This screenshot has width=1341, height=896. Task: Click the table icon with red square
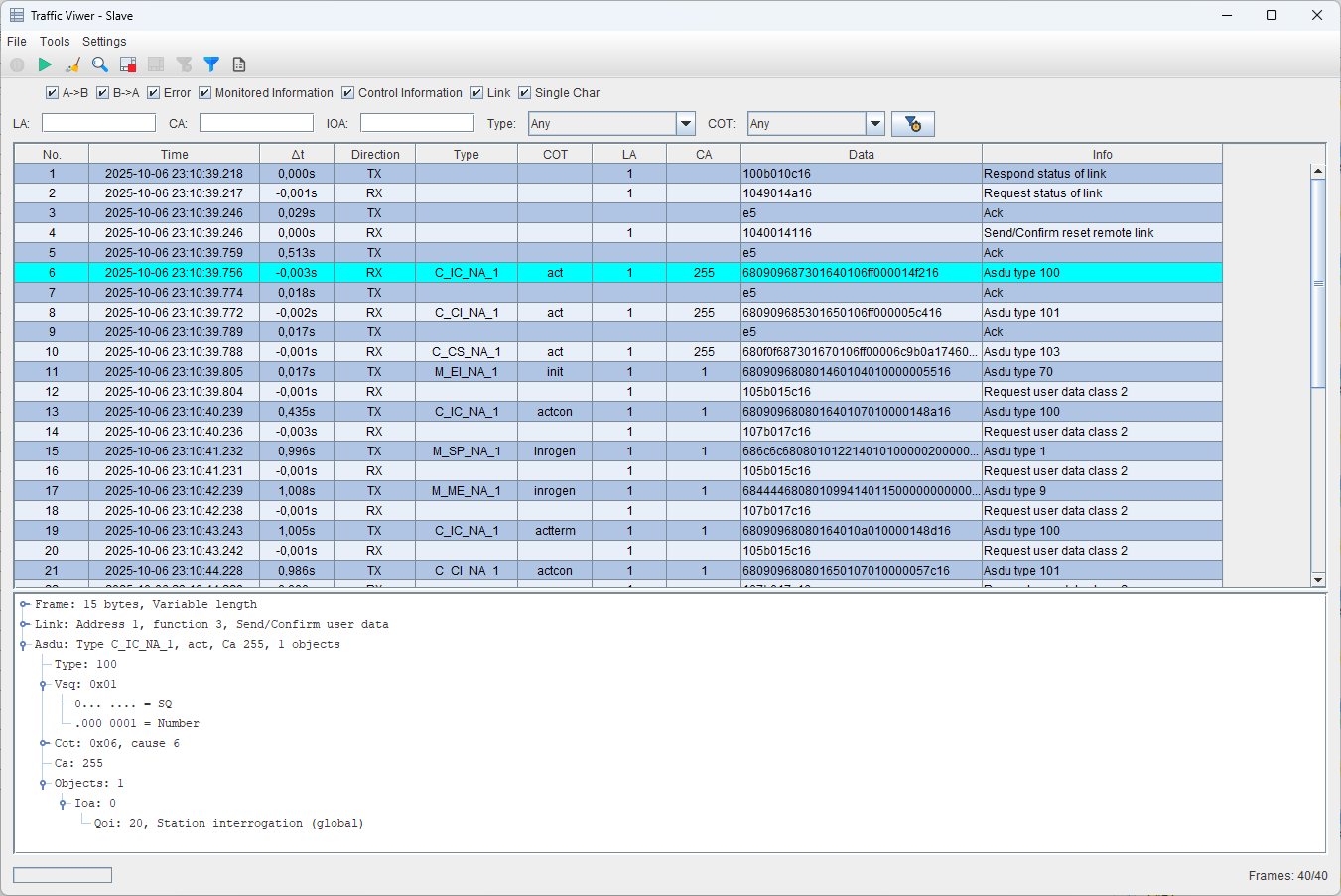128,64
